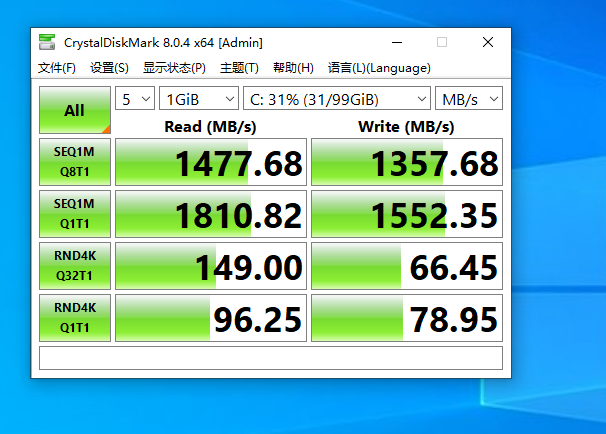
Task: Start the RND4K Q1T1 test
Action: click(75, 318)
